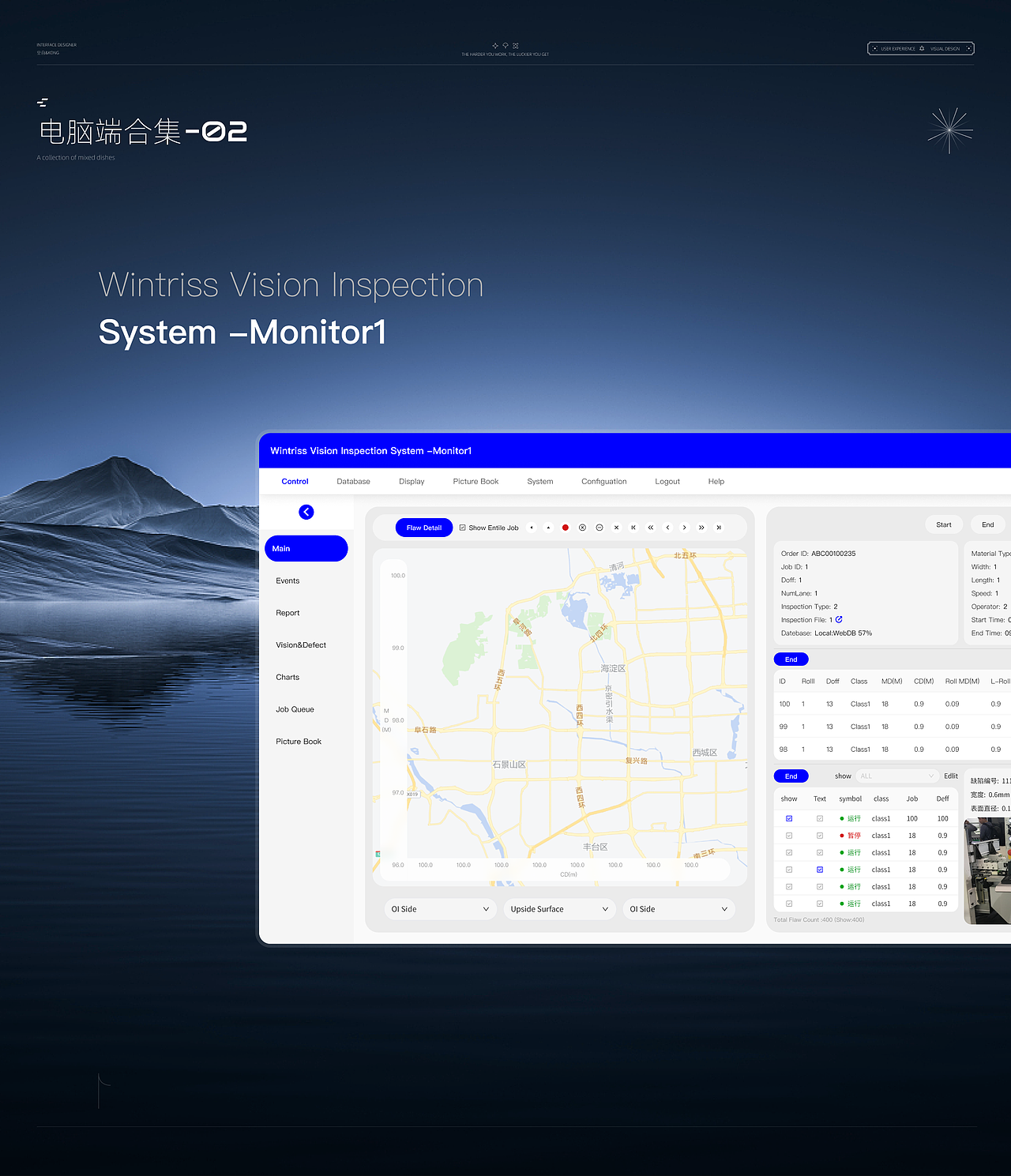Click the double left chevron icon

pyautogui.click(x=651, y=528)
